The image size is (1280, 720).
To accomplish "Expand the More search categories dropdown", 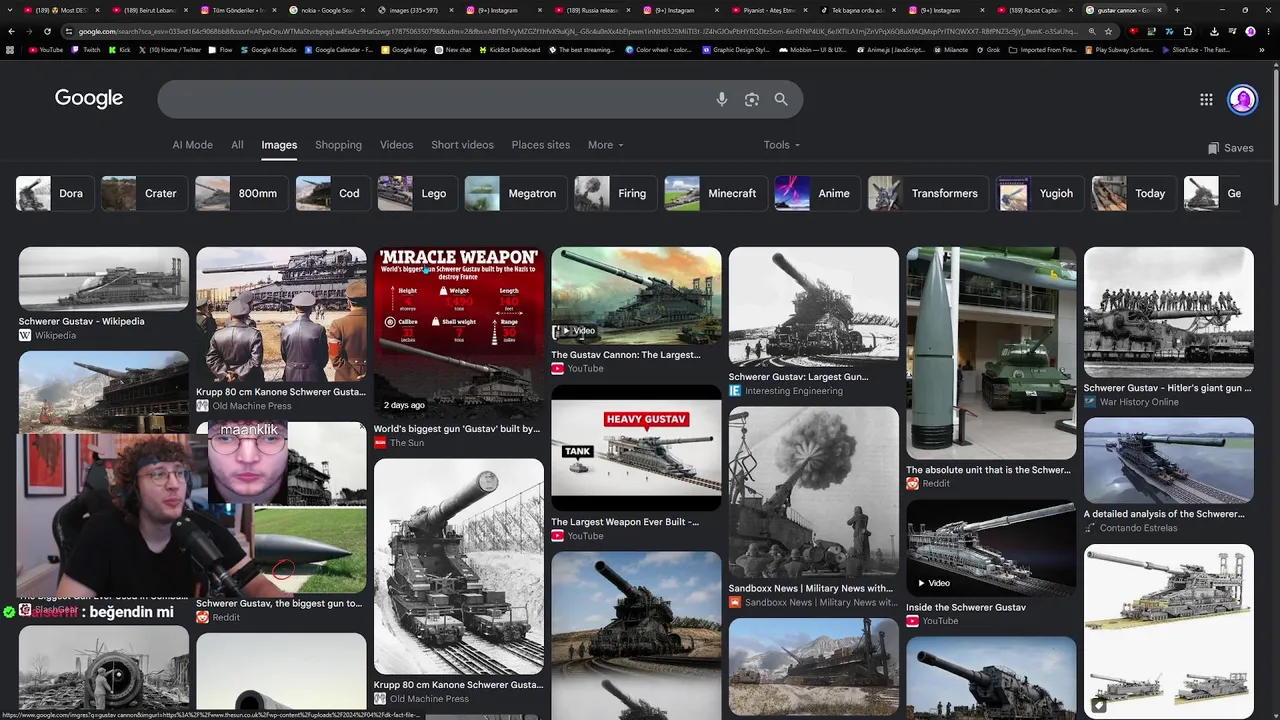I will pos(605,145).
